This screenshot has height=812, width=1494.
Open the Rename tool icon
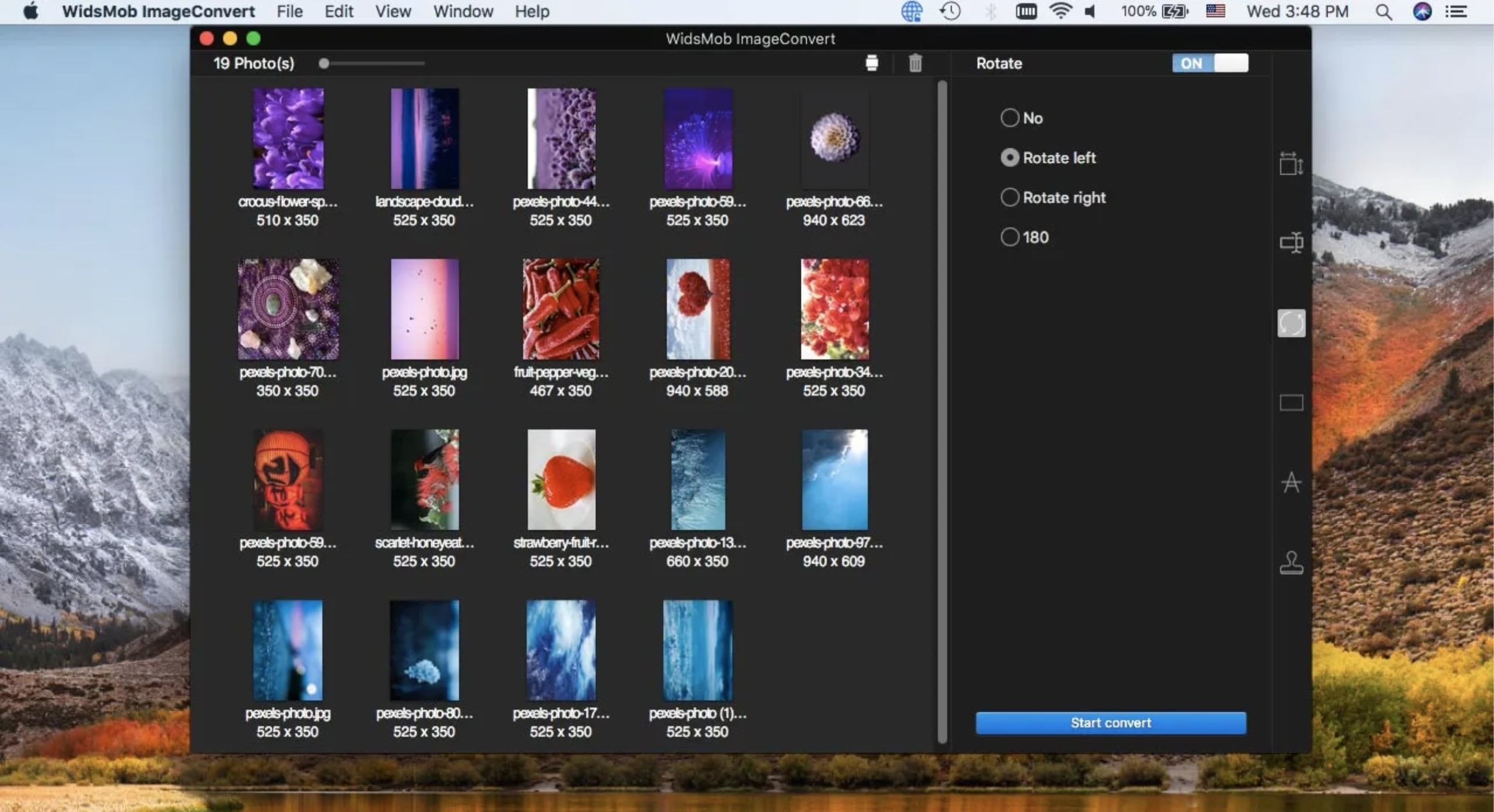pyautogui.click(x=1291, y=243)
